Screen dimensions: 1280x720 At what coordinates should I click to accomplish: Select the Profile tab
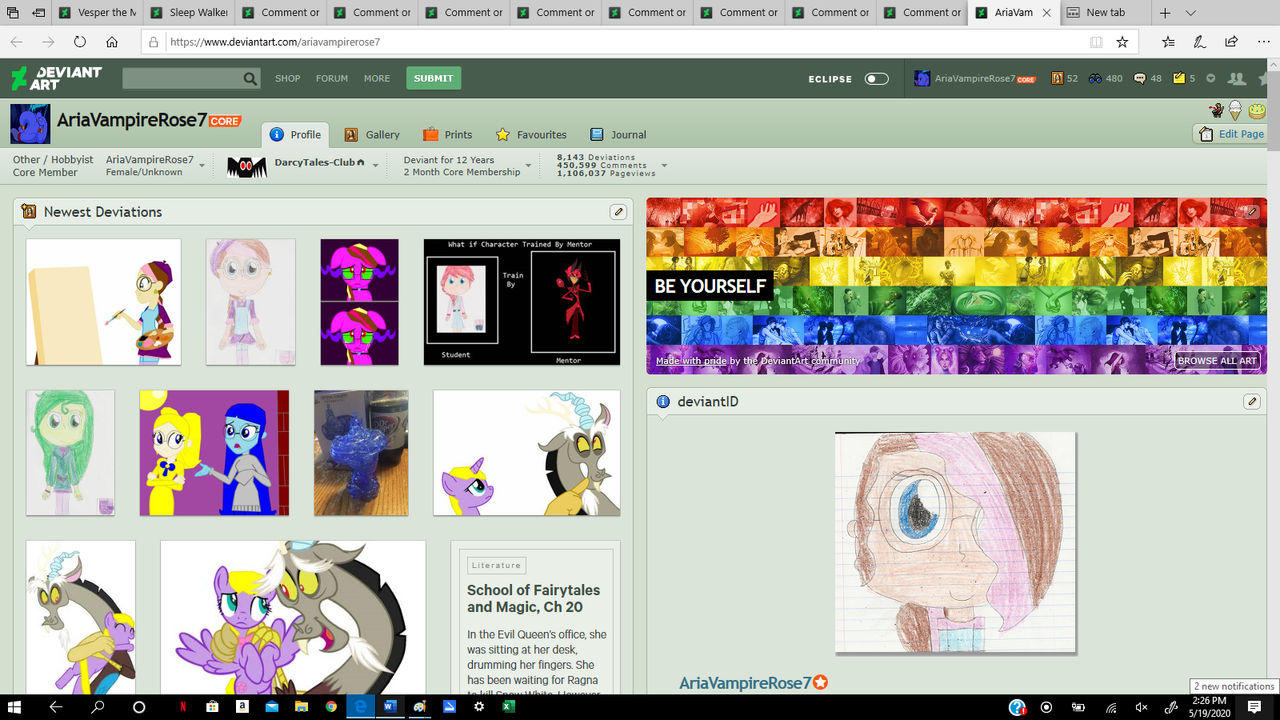point(296,134)
